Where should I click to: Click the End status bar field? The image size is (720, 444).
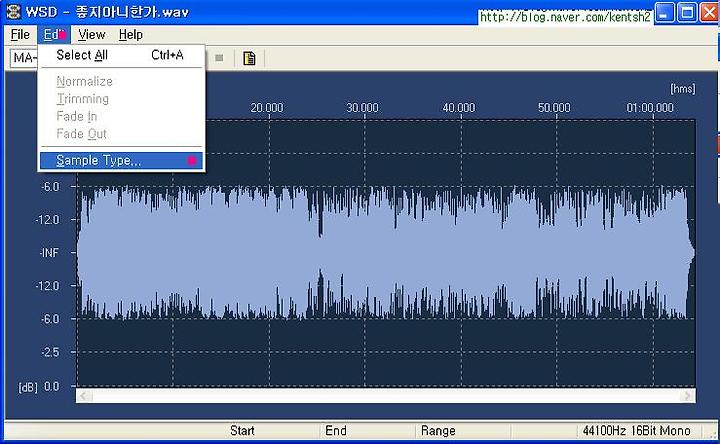[x=336, y=431]
